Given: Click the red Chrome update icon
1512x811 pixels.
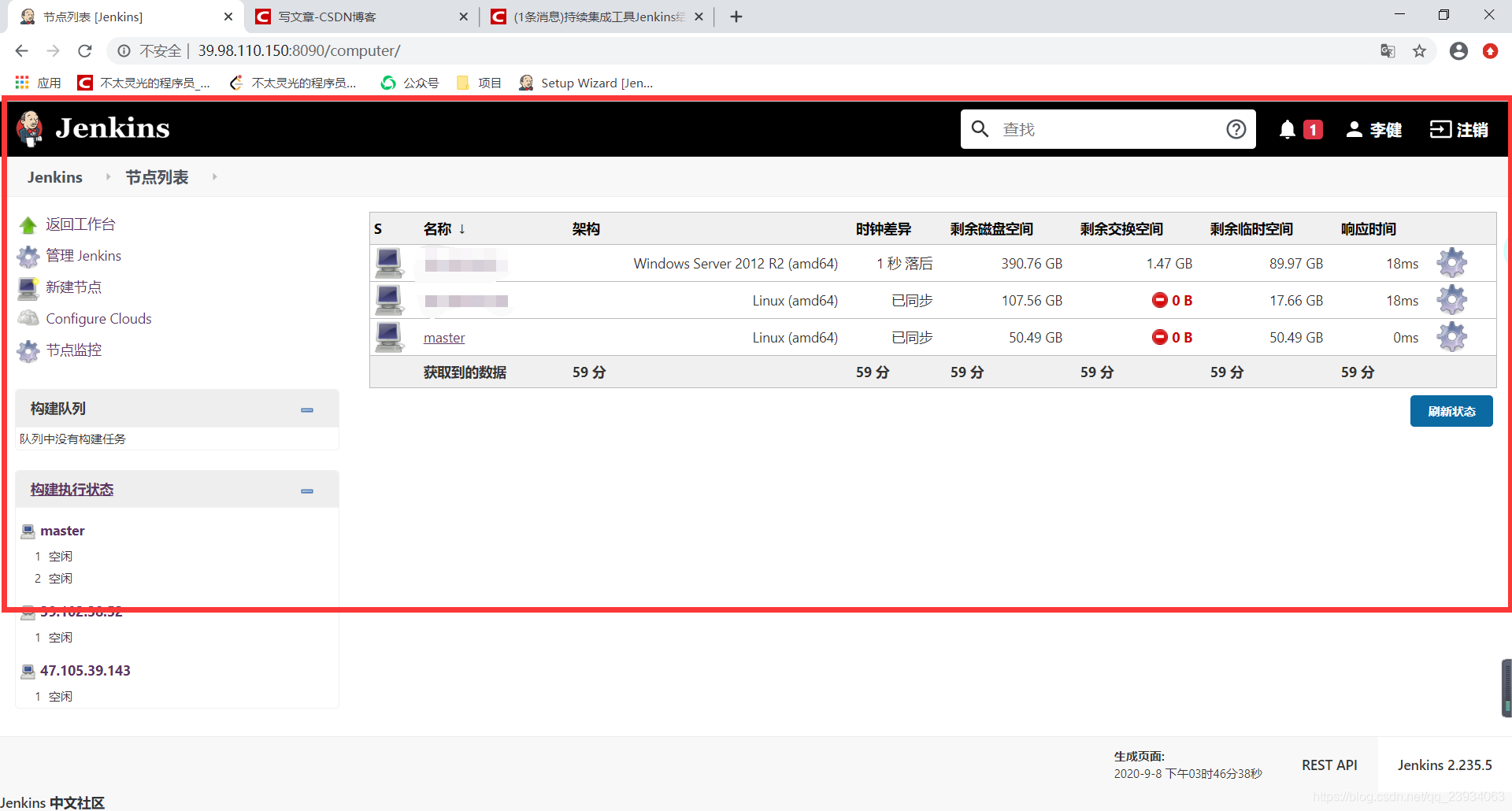Looking at the screenshot, I should (x=1490, y=51).
